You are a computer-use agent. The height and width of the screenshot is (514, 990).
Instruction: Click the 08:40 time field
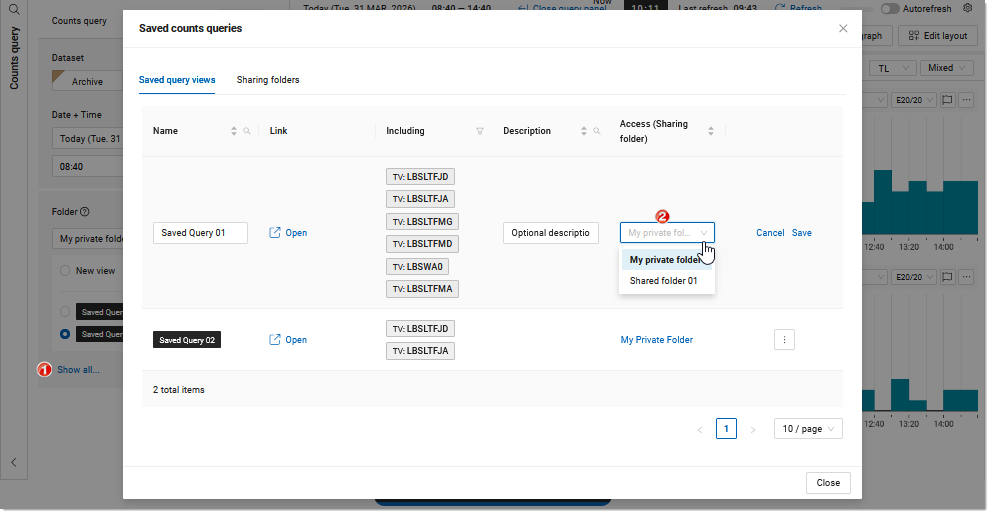[x=88, y=167]
